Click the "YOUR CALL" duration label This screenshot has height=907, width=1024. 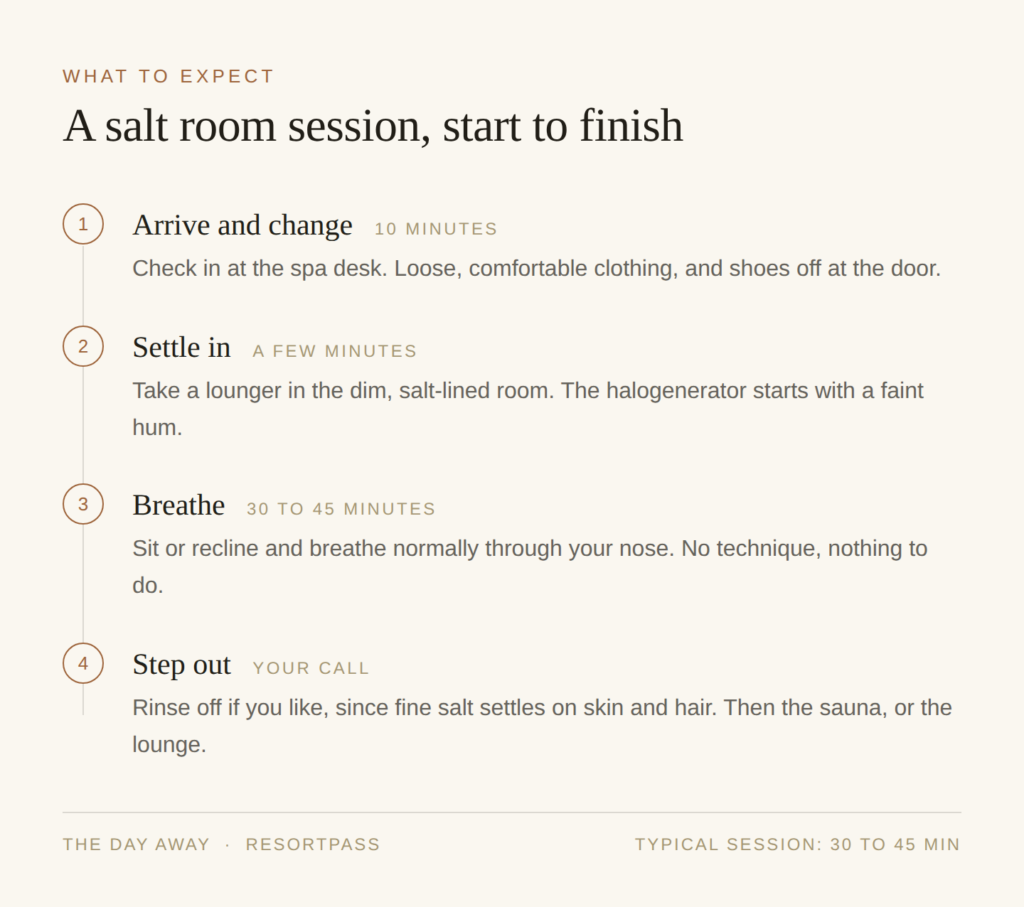tap(311, 669)
